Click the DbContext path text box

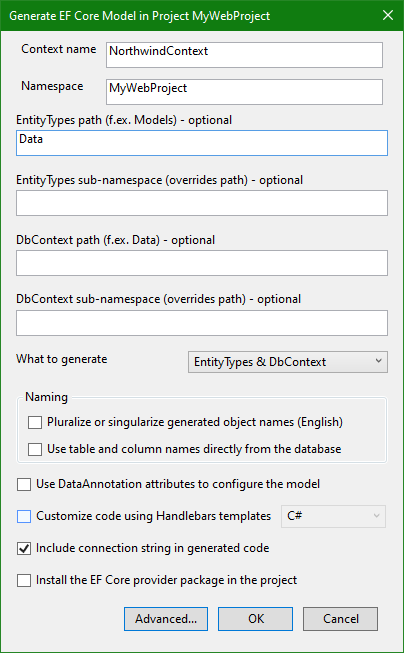[202, 263]
